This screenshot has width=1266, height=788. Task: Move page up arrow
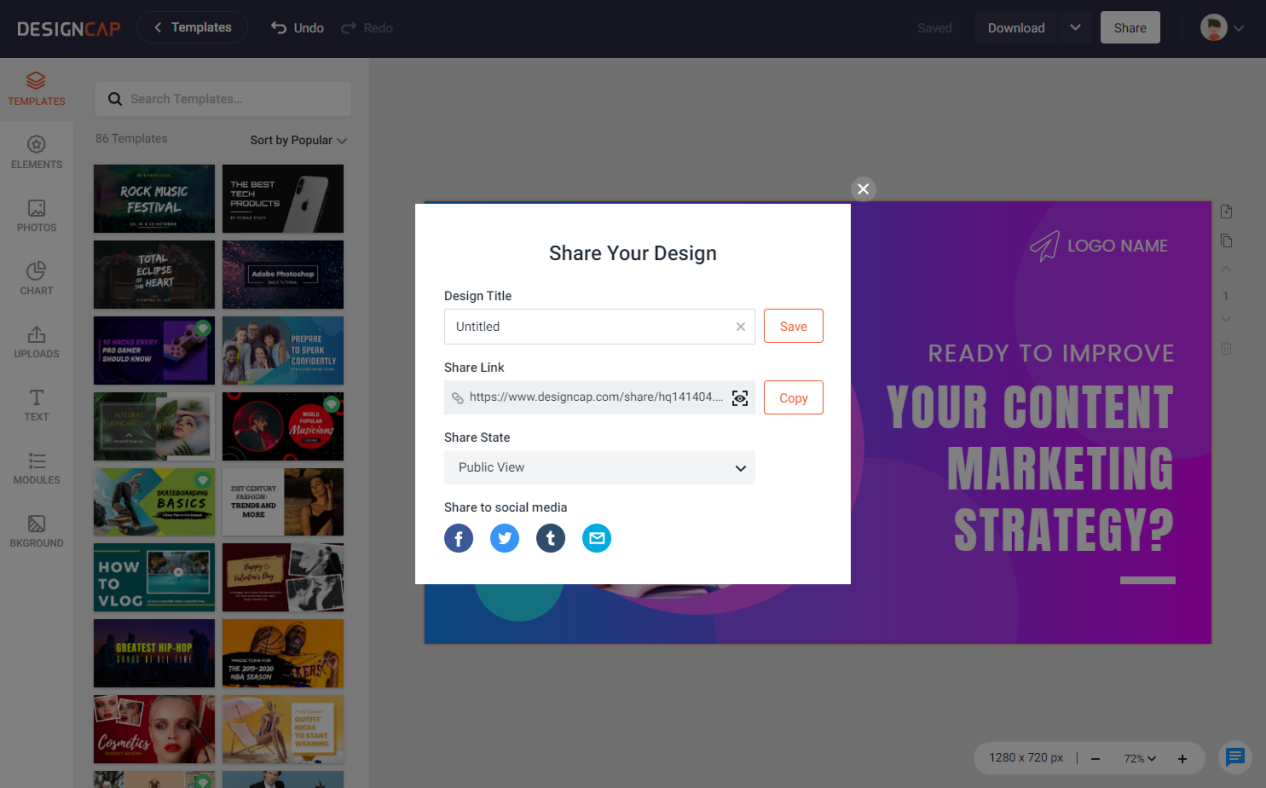click(1226, 270)
